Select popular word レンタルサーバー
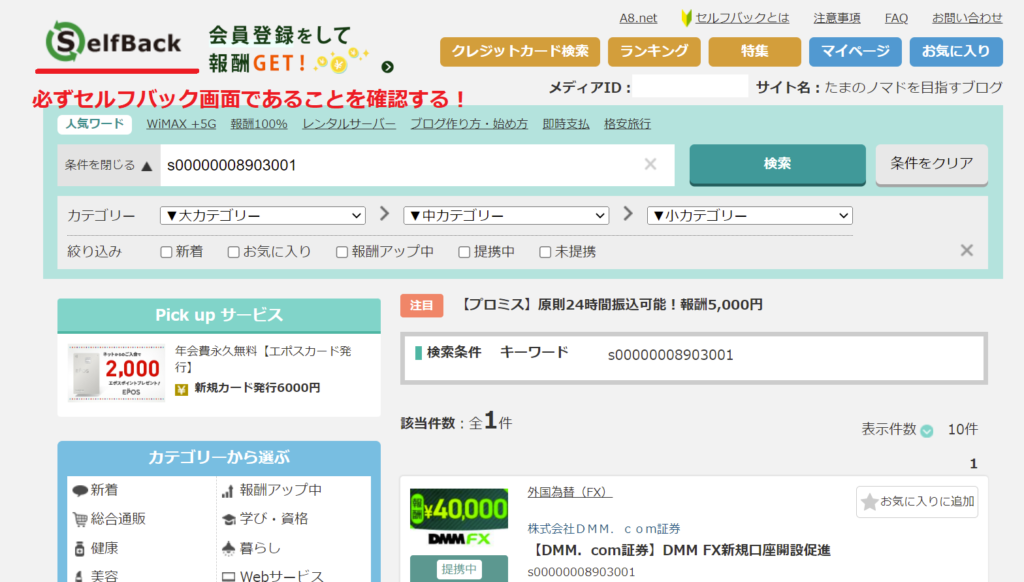This screenshot has height=582, width=1024. pos(349,124)
